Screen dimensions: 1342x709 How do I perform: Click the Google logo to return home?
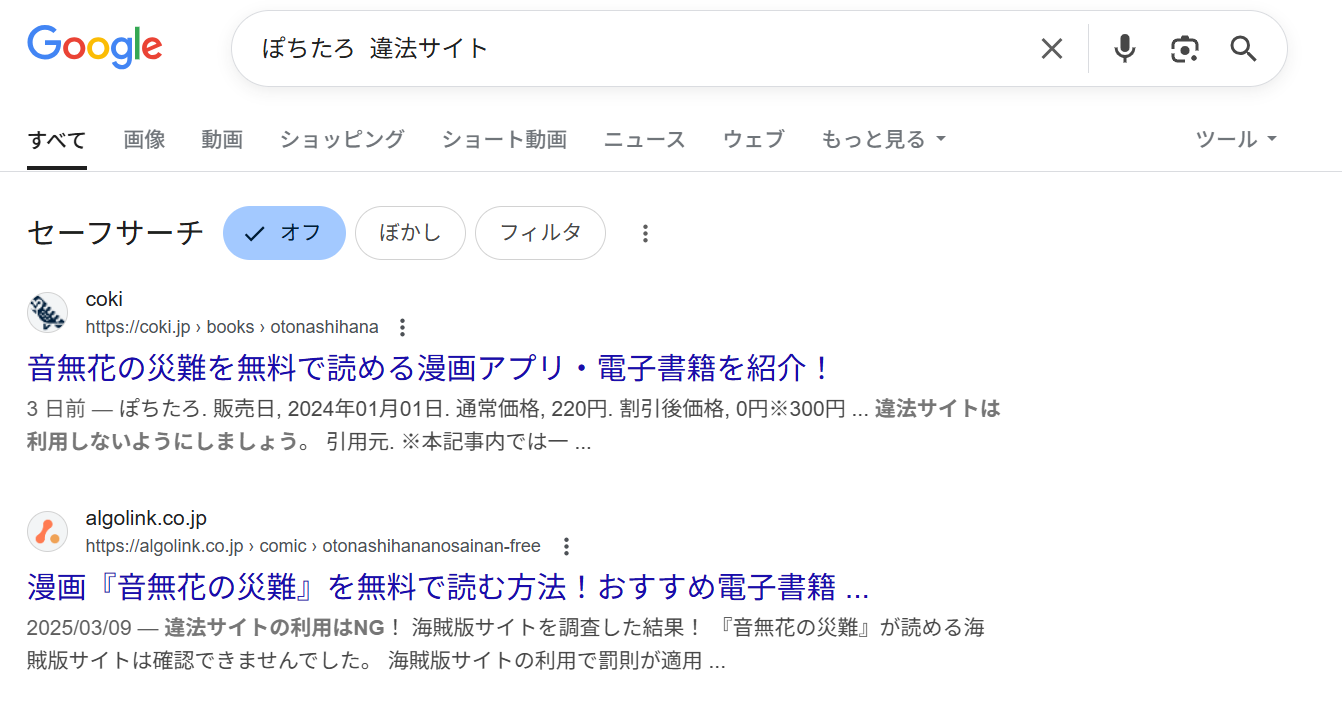pos(95,46)
